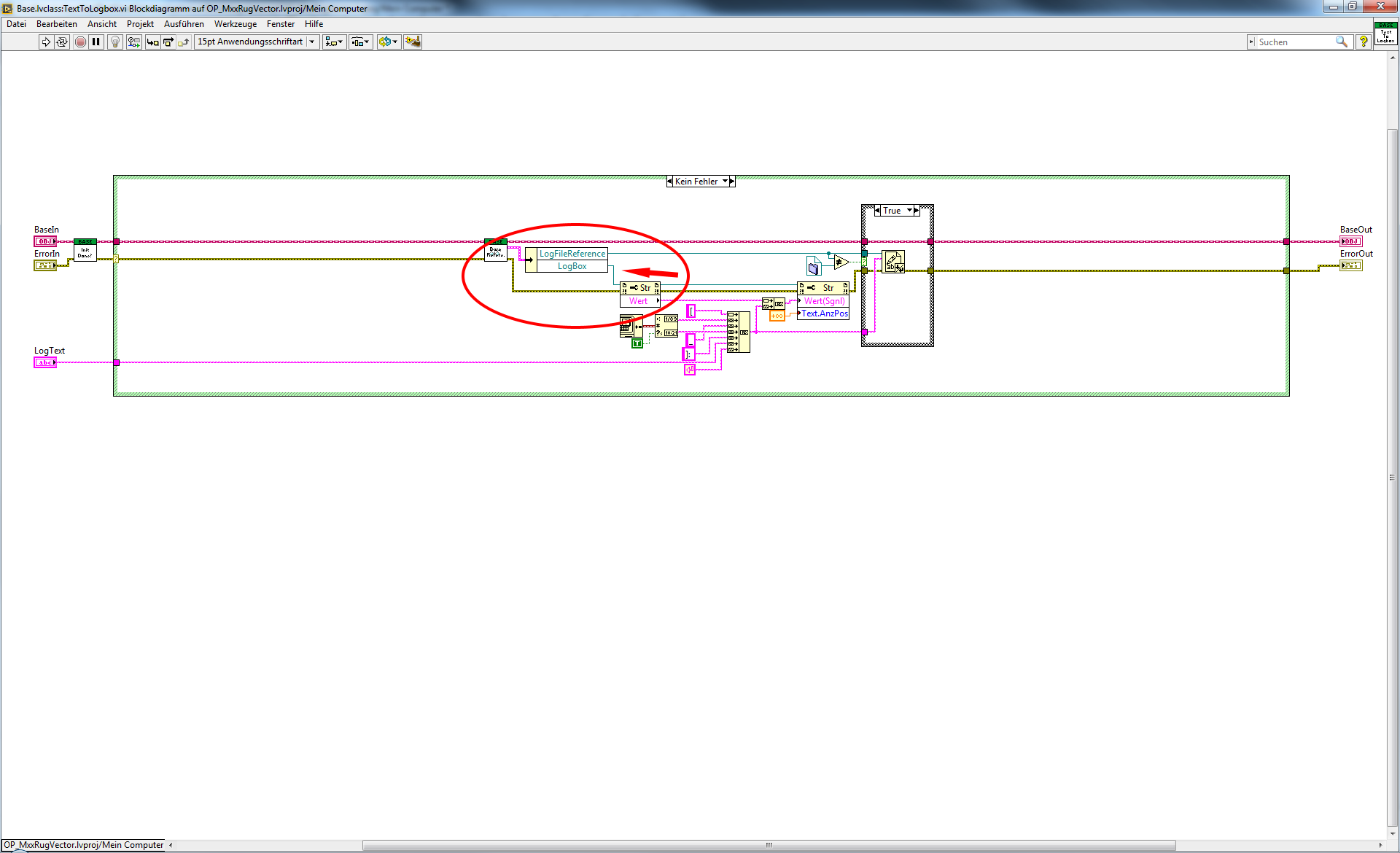Click the horizontal scrollbar at bottom

[769, 845]
